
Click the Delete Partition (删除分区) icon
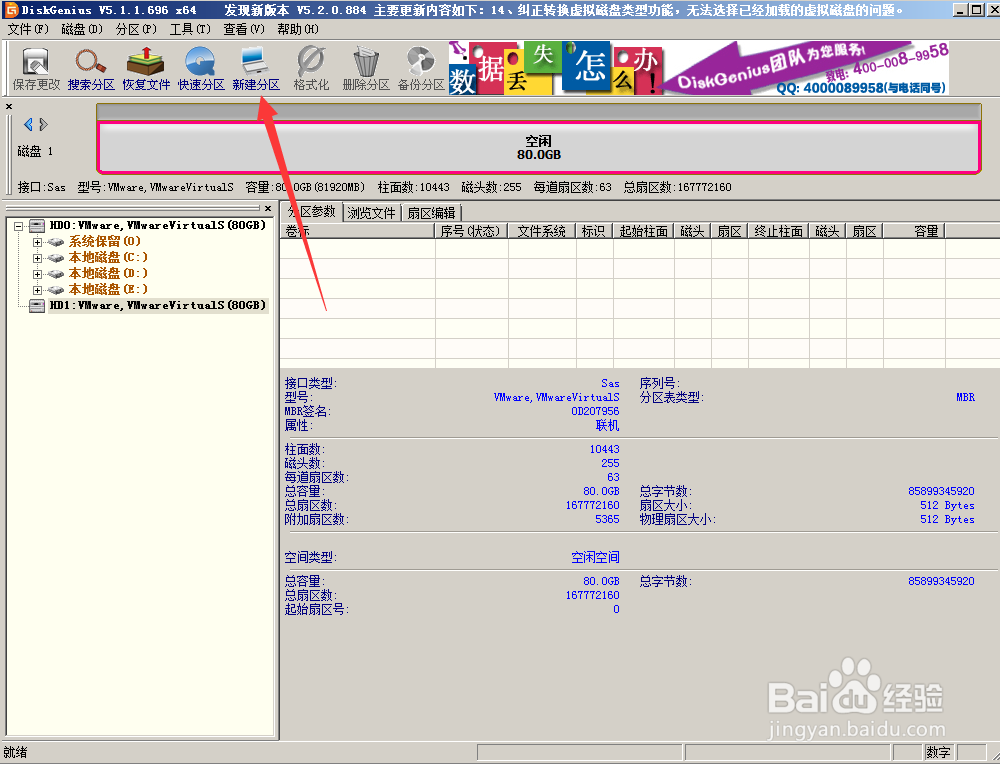pos(366,69)
